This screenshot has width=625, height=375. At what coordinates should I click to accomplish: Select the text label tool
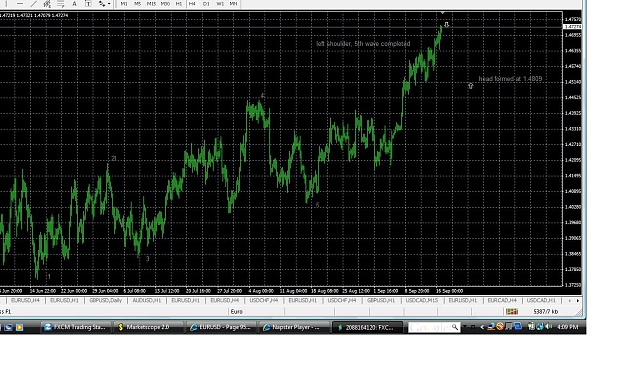88,4
